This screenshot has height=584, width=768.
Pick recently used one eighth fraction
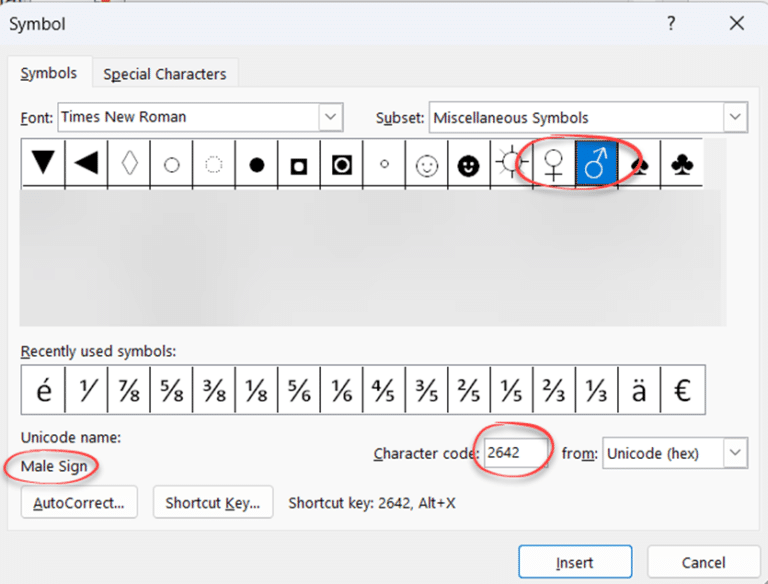click(x=257, y=390)
